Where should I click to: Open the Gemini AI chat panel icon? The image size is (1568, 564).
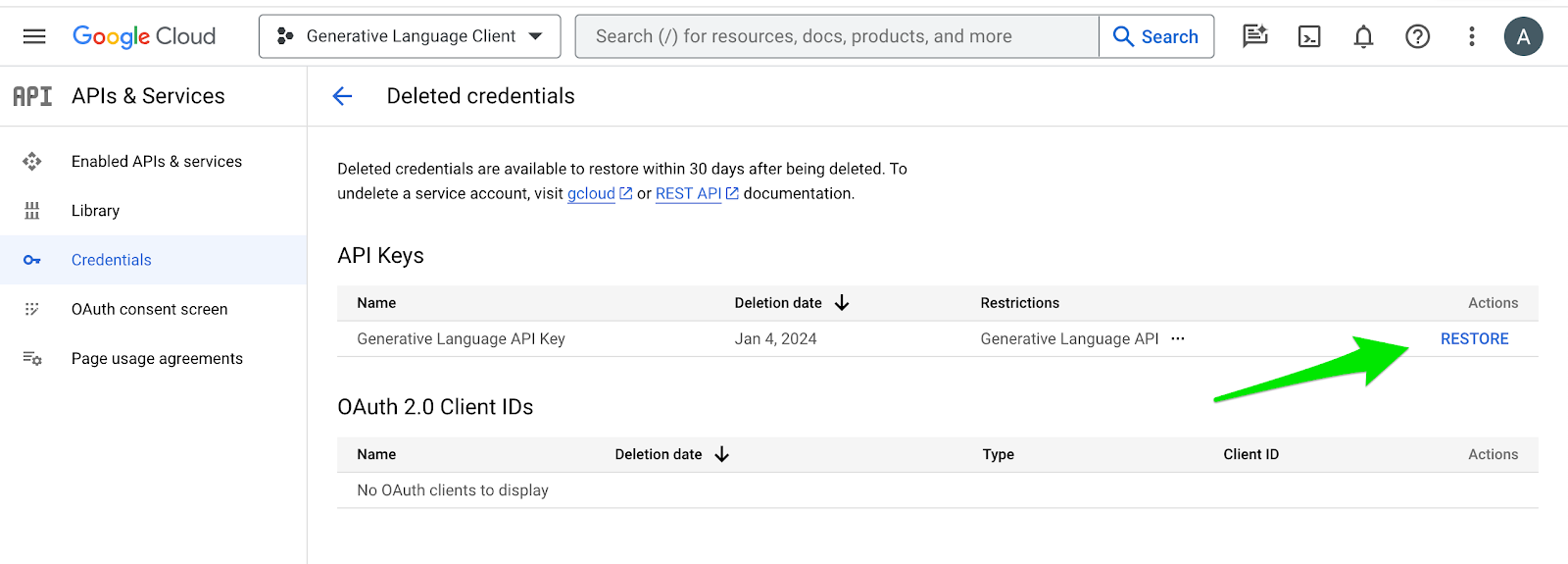click(x=1254, y=36)
